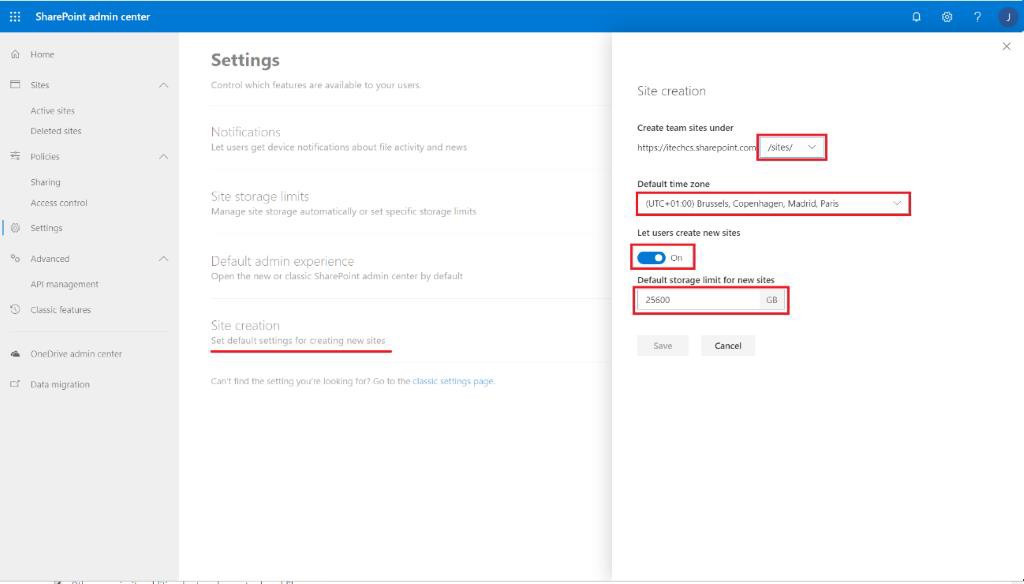Click the OneDrive admin center cloud icon
Viewport: 1024px width, 584px height.
tap(15, 353)
